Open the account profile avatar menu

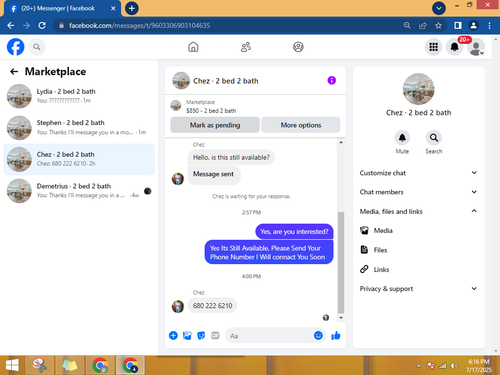pyautogui.click(x=476, y=48)
